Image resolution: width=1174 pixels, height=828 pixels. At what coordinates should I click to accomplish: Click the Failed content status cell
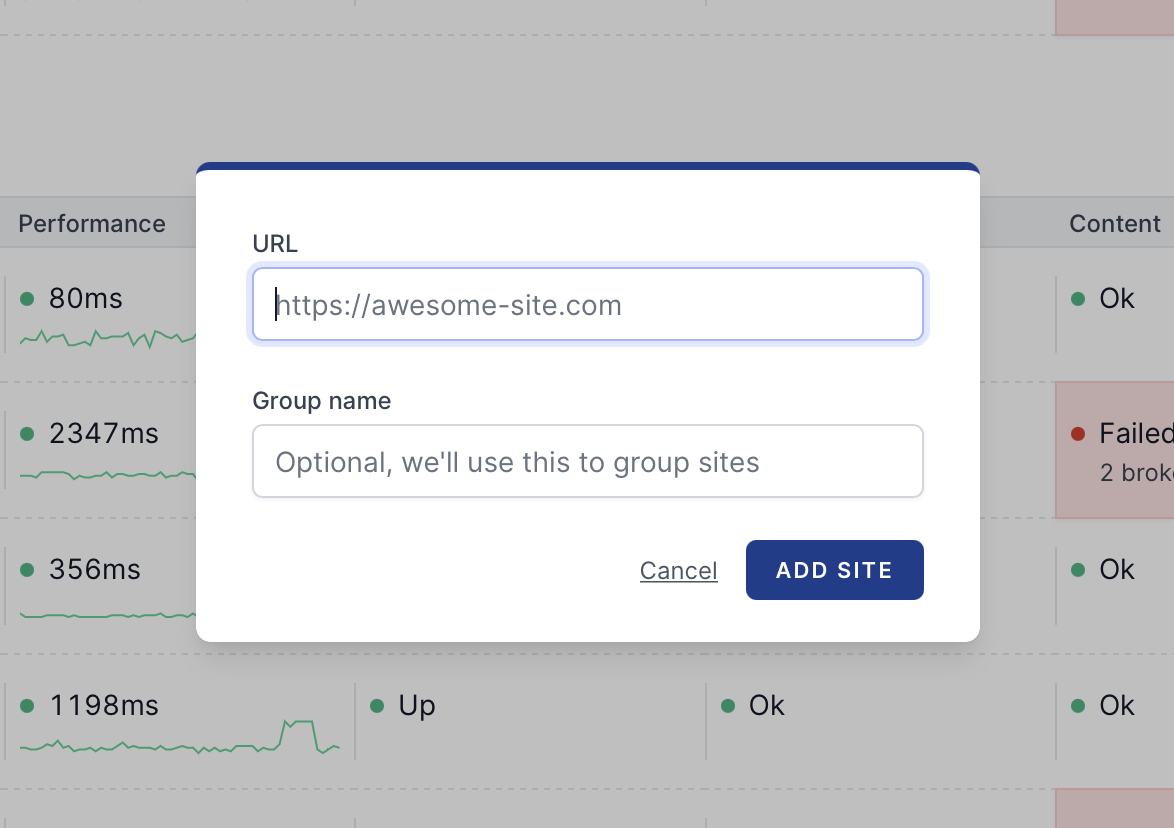[1115, 450]
